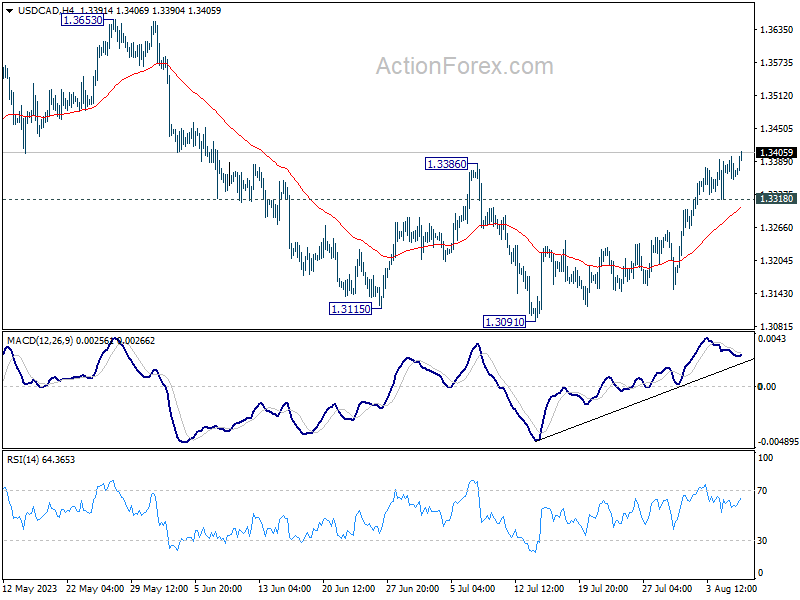The image size is (800, 600).
Task: Click the 1.34505 price axis value
Action: point(777,129)
